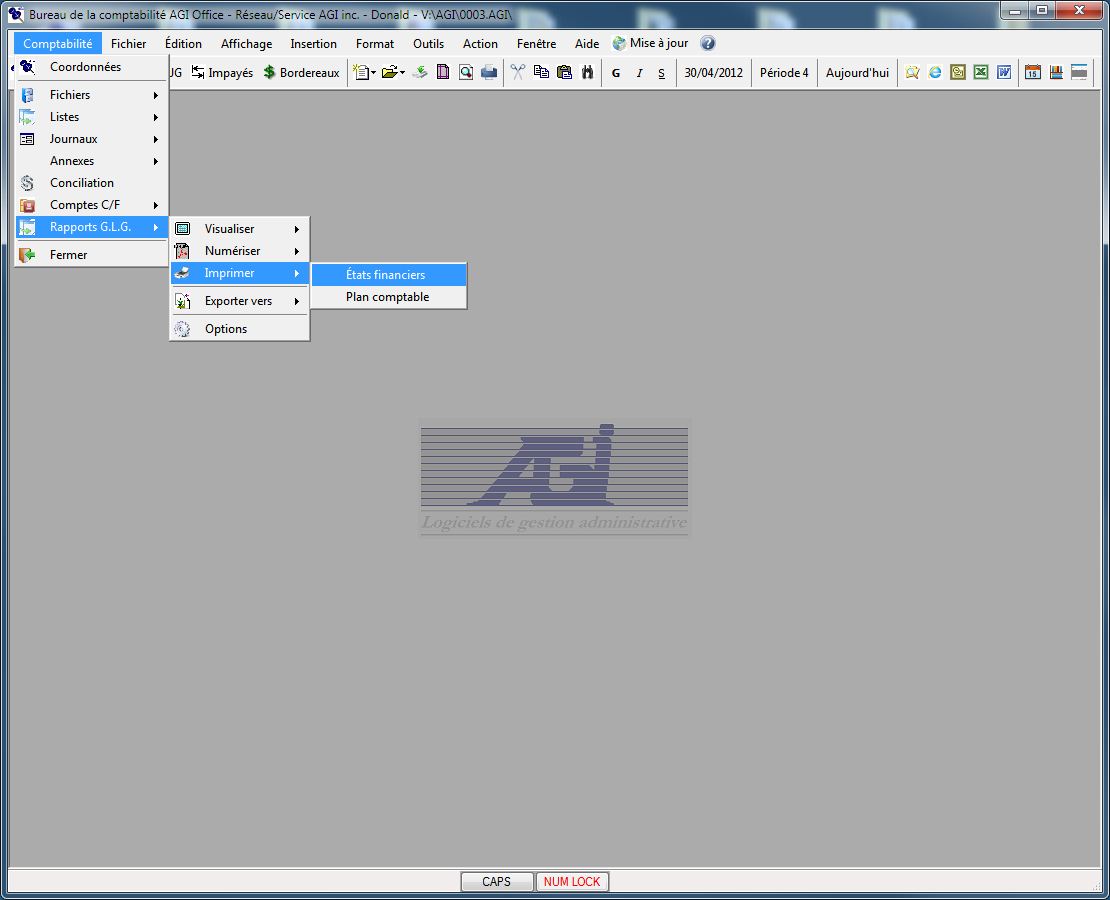Open the Fichier menu

click(x=128, y=43)
